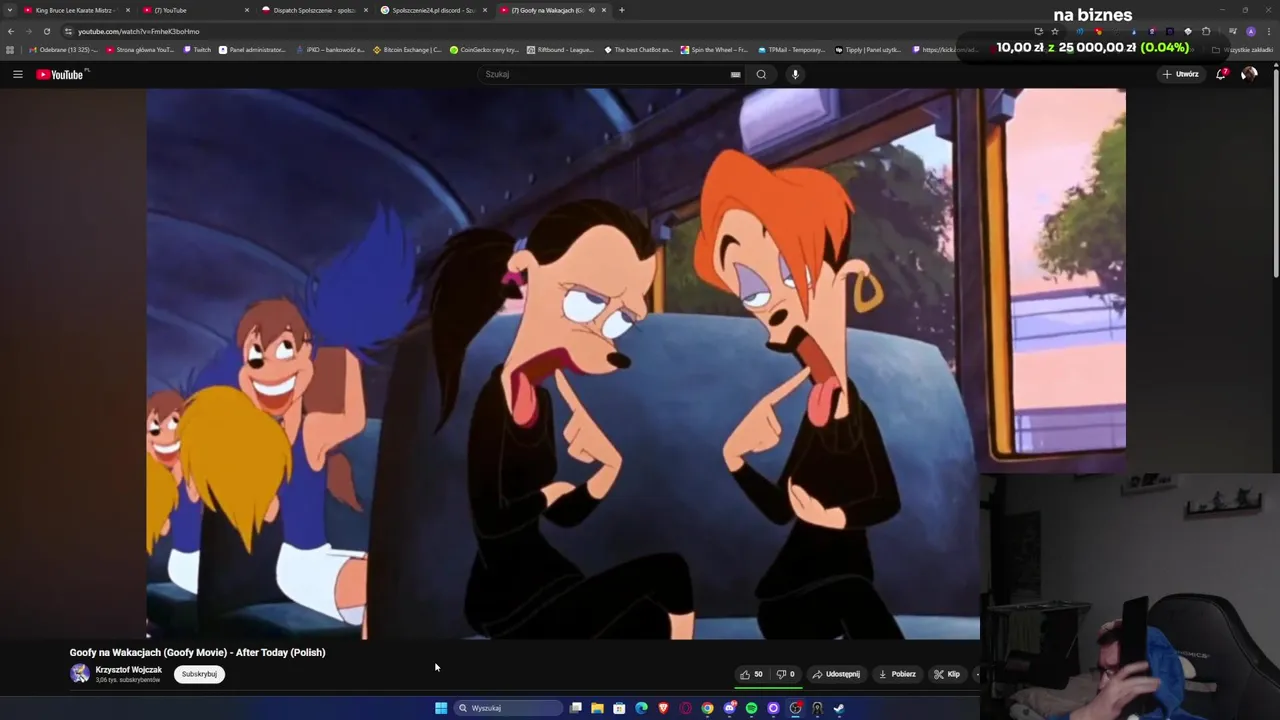The image size is (1280, 720).
Task: Open Google Chrome taskbar icon
Action: pos(707,708)
